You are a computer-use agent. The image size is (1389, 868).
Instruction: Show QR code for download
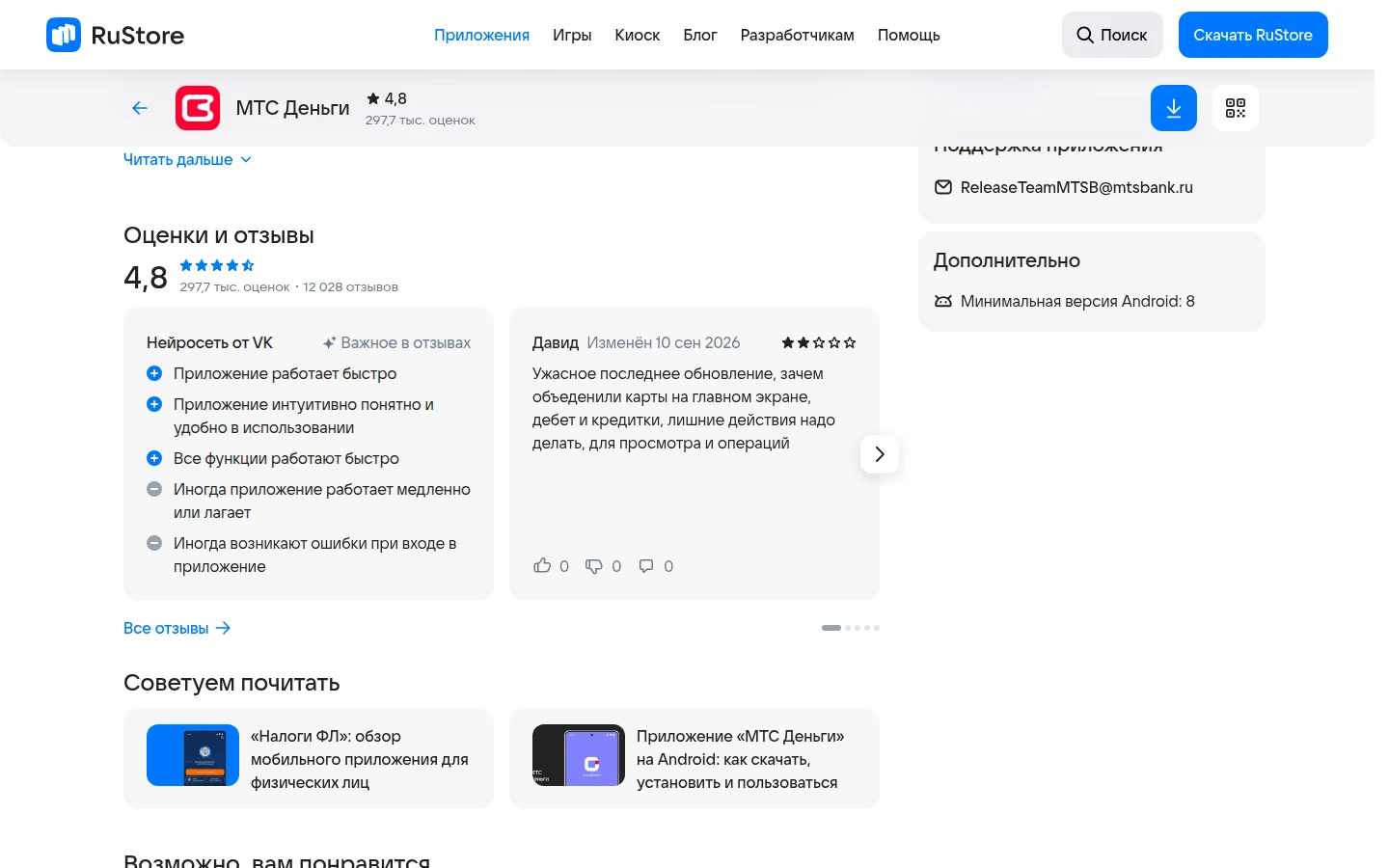[1236, 108]
